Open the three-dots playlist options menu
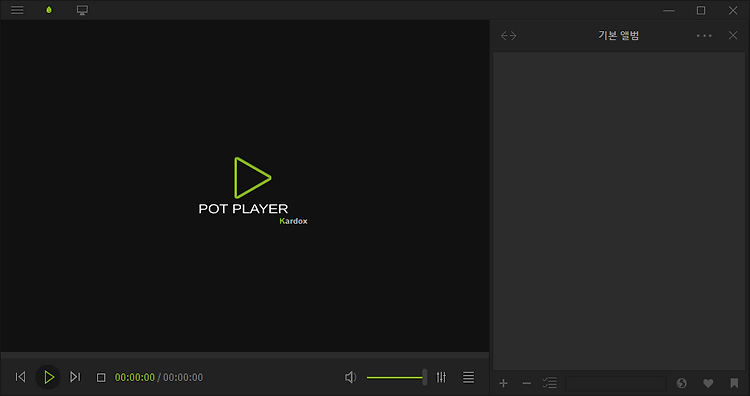750x396 pixels. pos(704,35)
